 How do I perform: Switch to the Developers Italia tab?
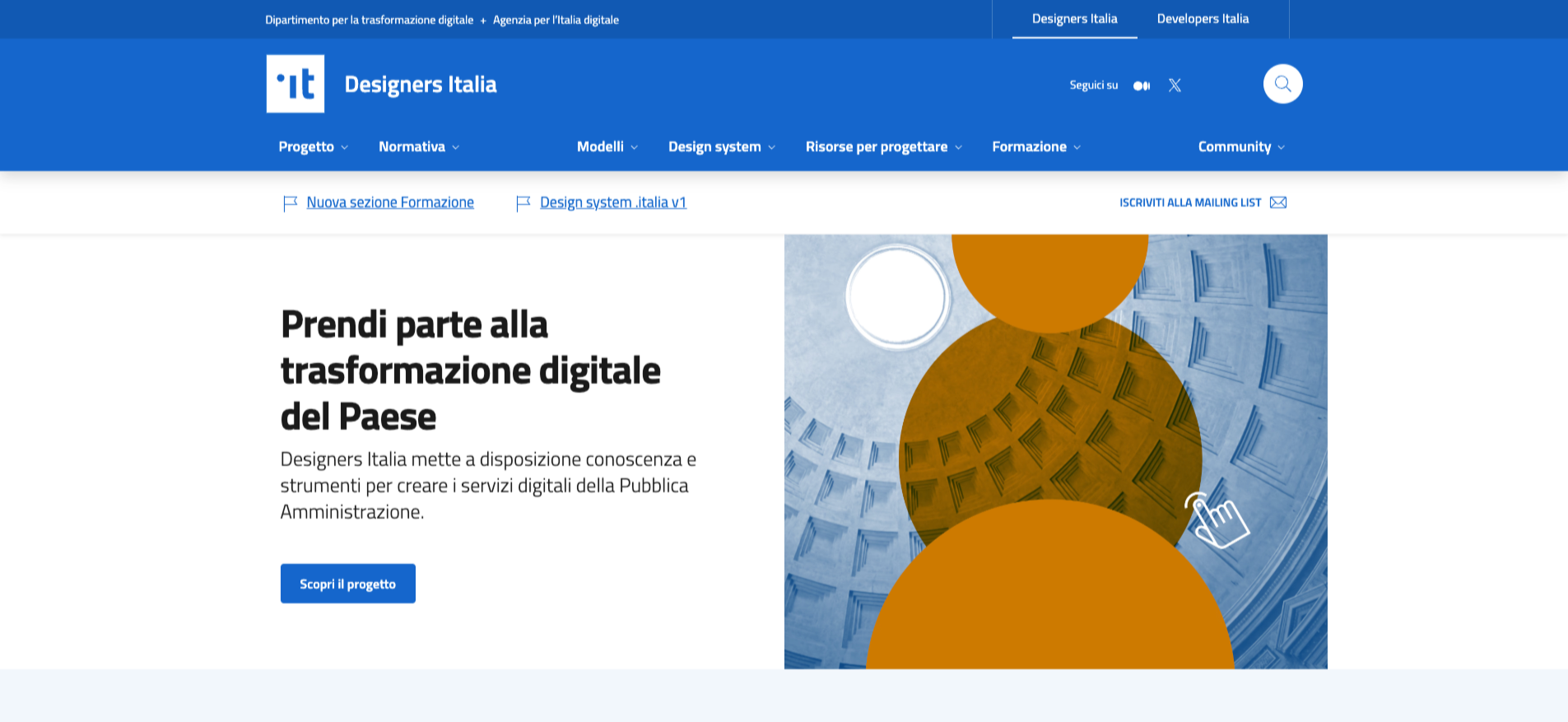click(x=1203, y=19)
